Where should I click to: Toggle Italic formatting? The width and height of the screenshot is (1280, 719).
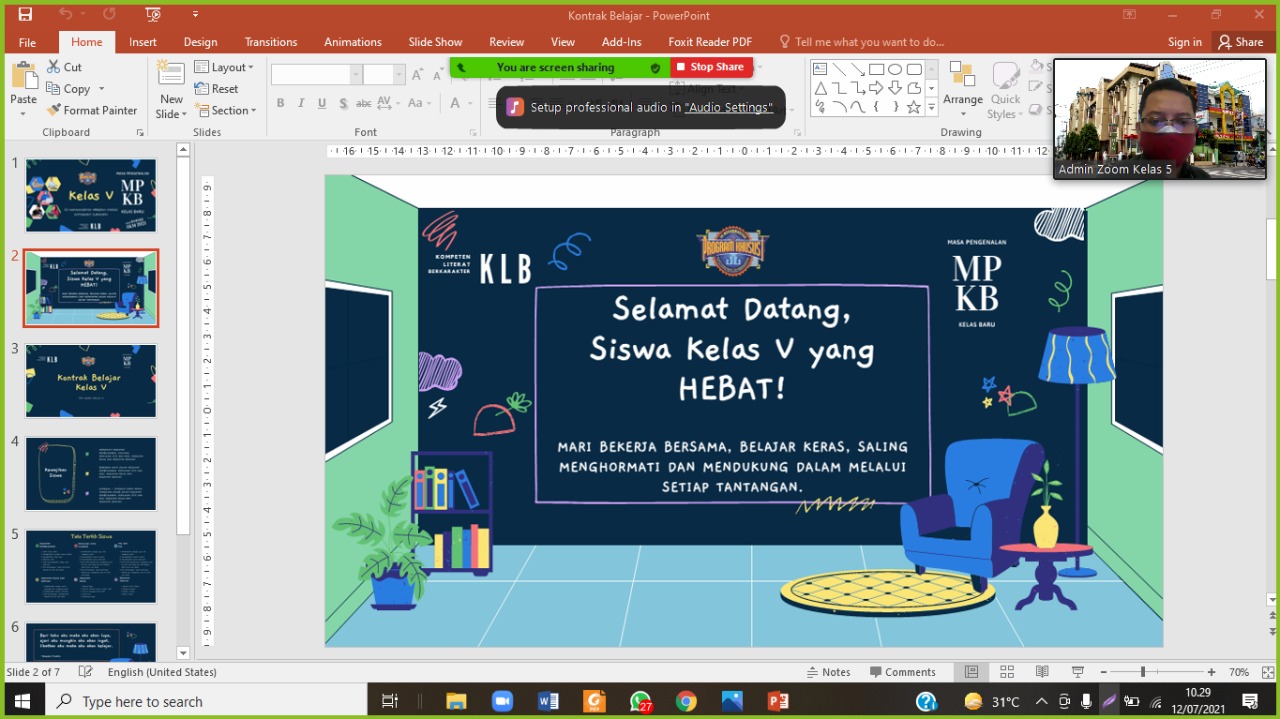301,103
